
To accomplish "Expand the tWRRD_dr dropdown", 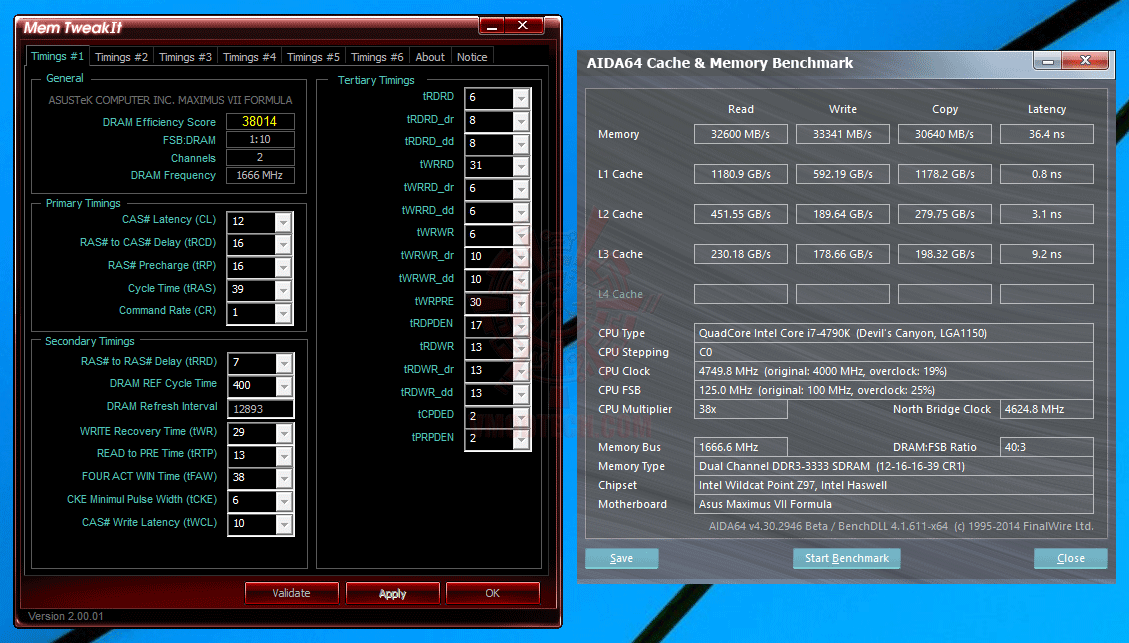I will [521, 189].
